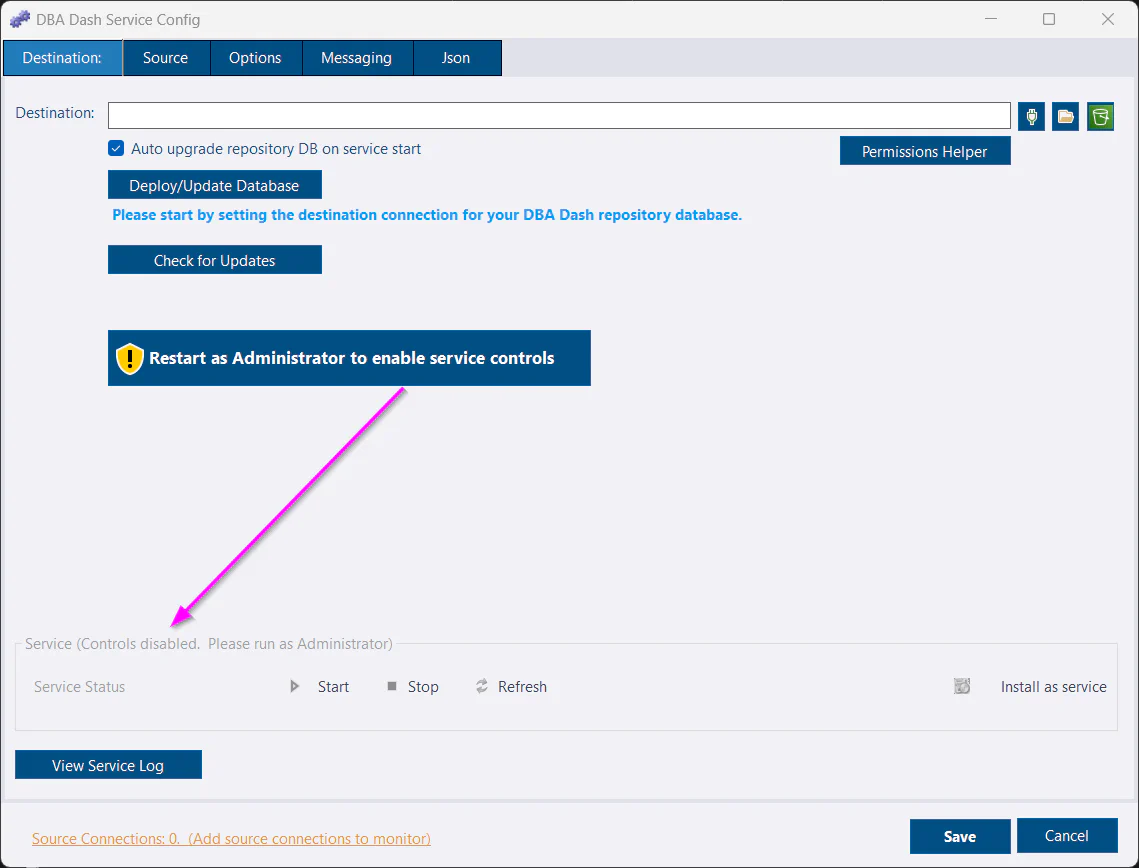Open the Permissions Helper
The width and height of the screenshot is (1139, 868).
coord(924,150)
